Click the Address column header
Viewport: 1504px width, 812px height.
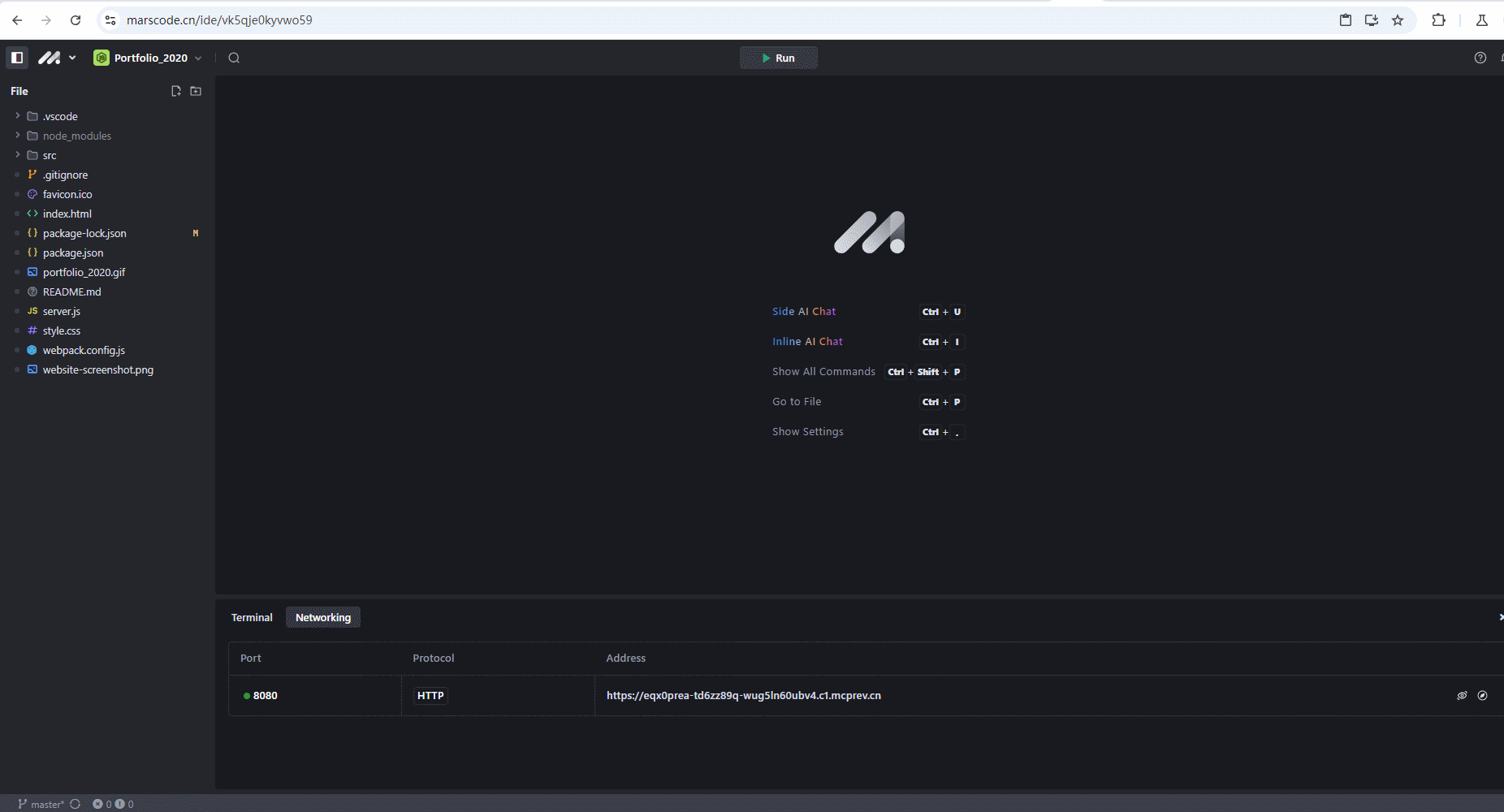point(626,659)
